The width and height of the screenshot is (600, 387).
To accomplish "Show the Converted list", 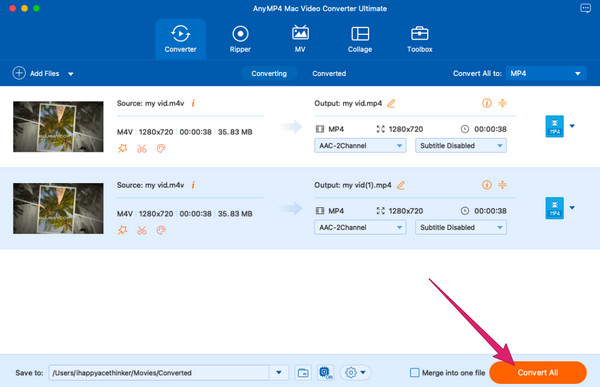I will (329, 73).
